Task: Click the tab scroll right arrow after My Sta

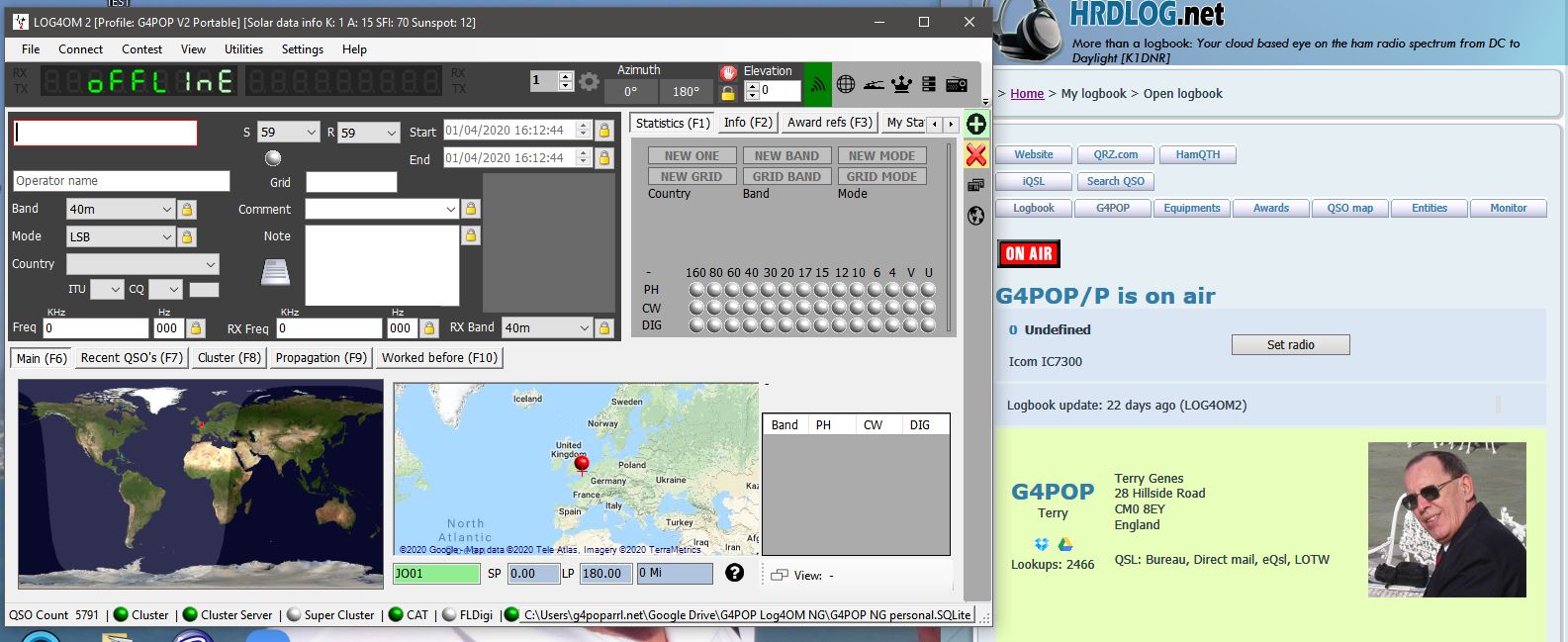Action: (x=952, y=124)
